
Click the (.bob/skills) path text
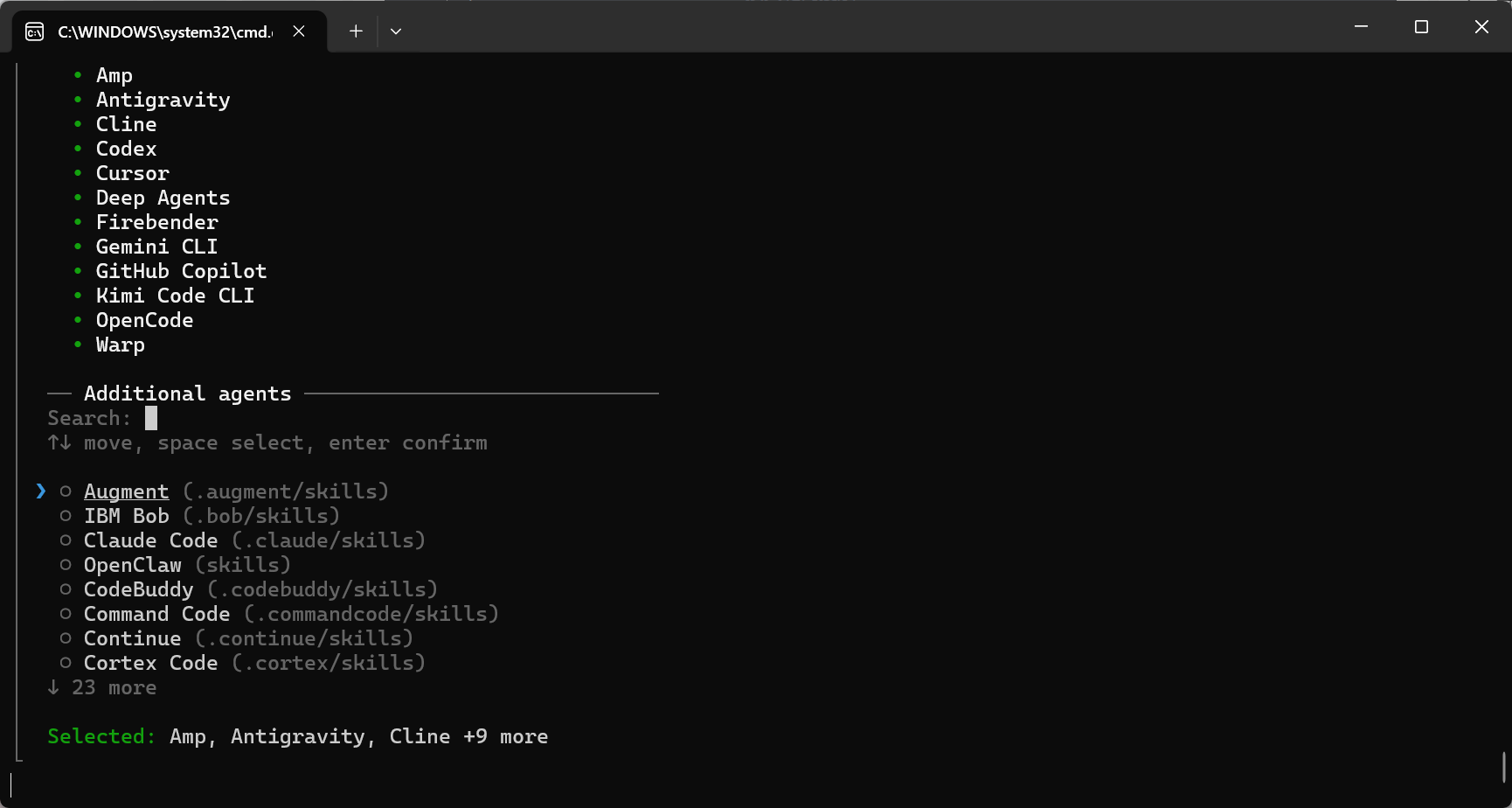tap(261, 516)
